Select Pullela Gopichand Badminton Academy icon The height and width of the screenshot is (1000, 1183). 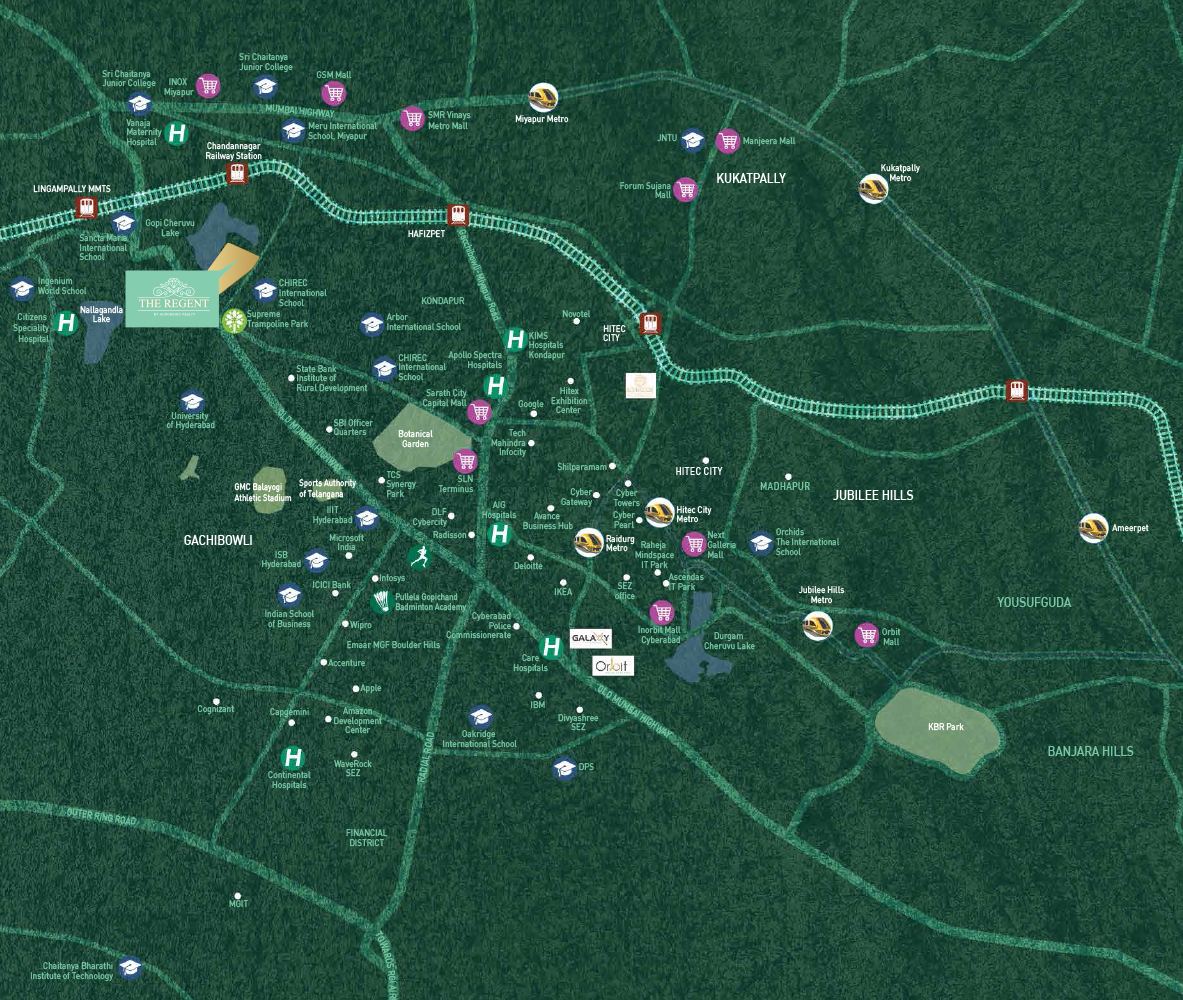[381, 602]
